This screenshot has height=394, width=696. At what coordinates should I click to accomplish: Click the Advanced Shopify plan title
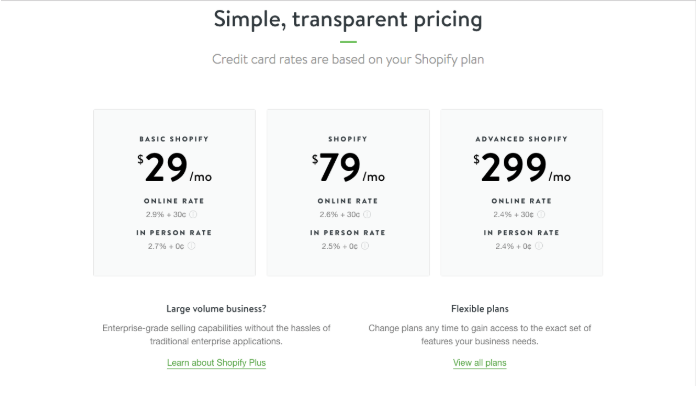pyautogui.click(x=522, y=139)
